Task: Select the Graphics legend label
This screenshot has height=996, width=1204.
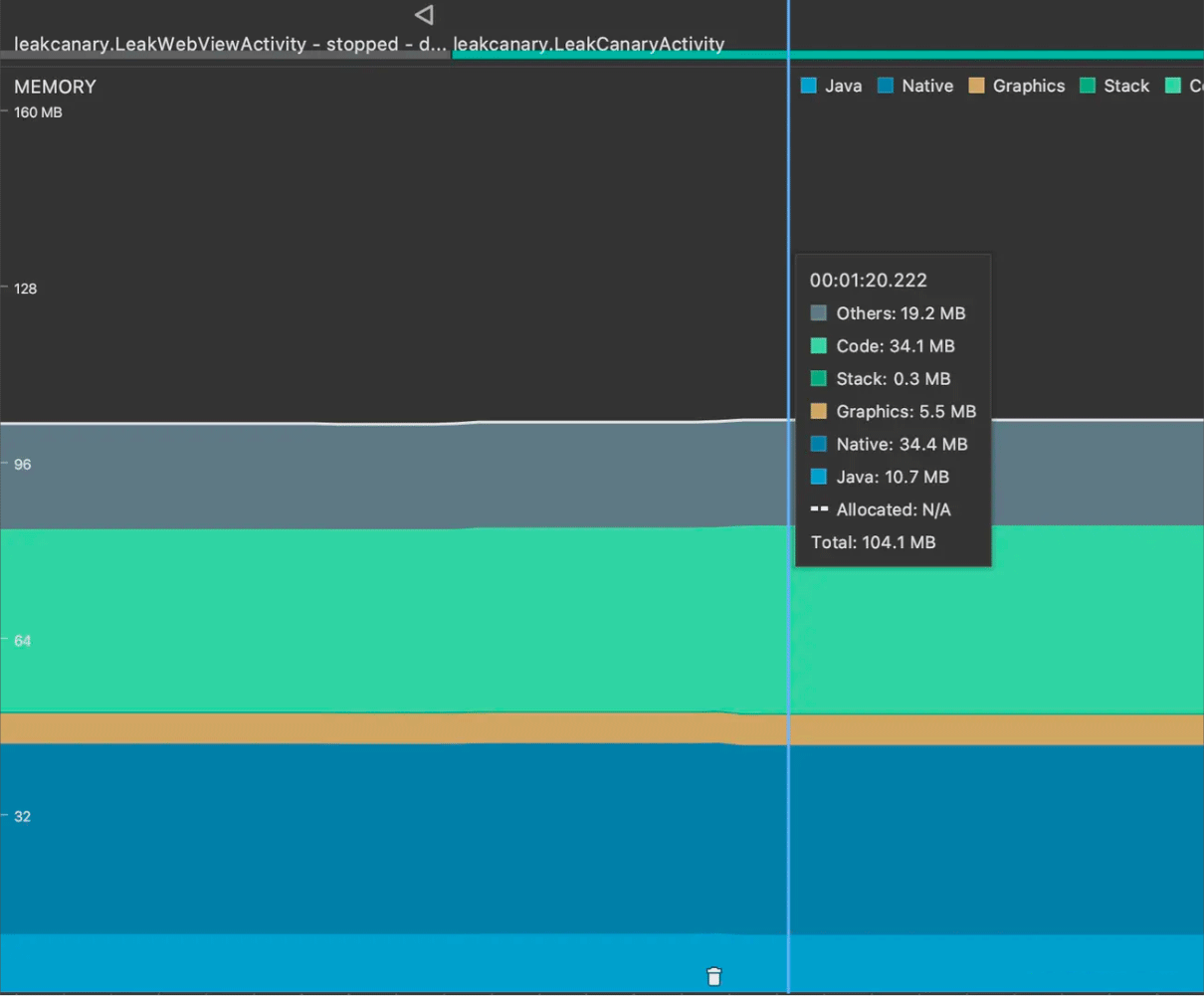Action: tap(1029, 86)
